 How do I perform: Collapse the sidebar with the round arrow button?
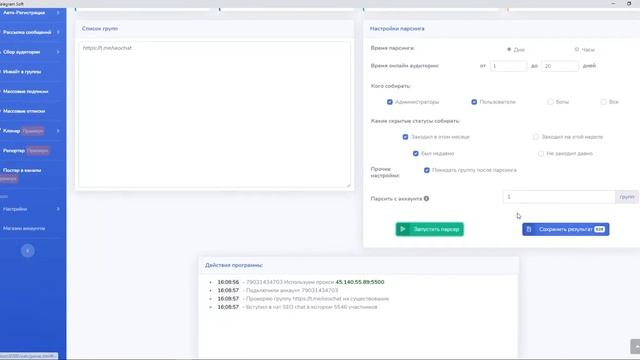pos(28,251)
